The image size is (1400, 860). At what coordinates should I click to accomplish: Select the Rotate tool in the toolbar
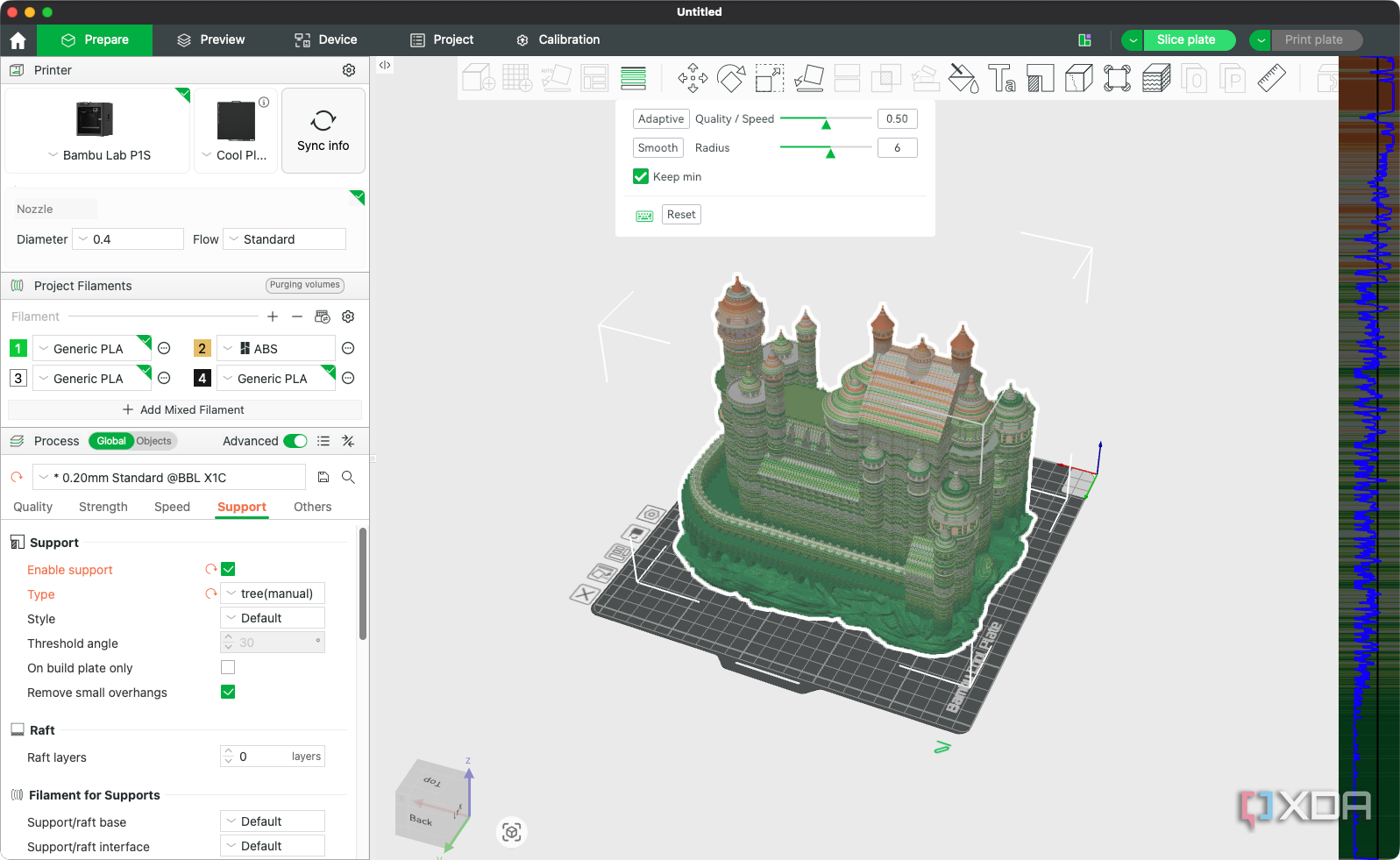click(x=731, y=78)
